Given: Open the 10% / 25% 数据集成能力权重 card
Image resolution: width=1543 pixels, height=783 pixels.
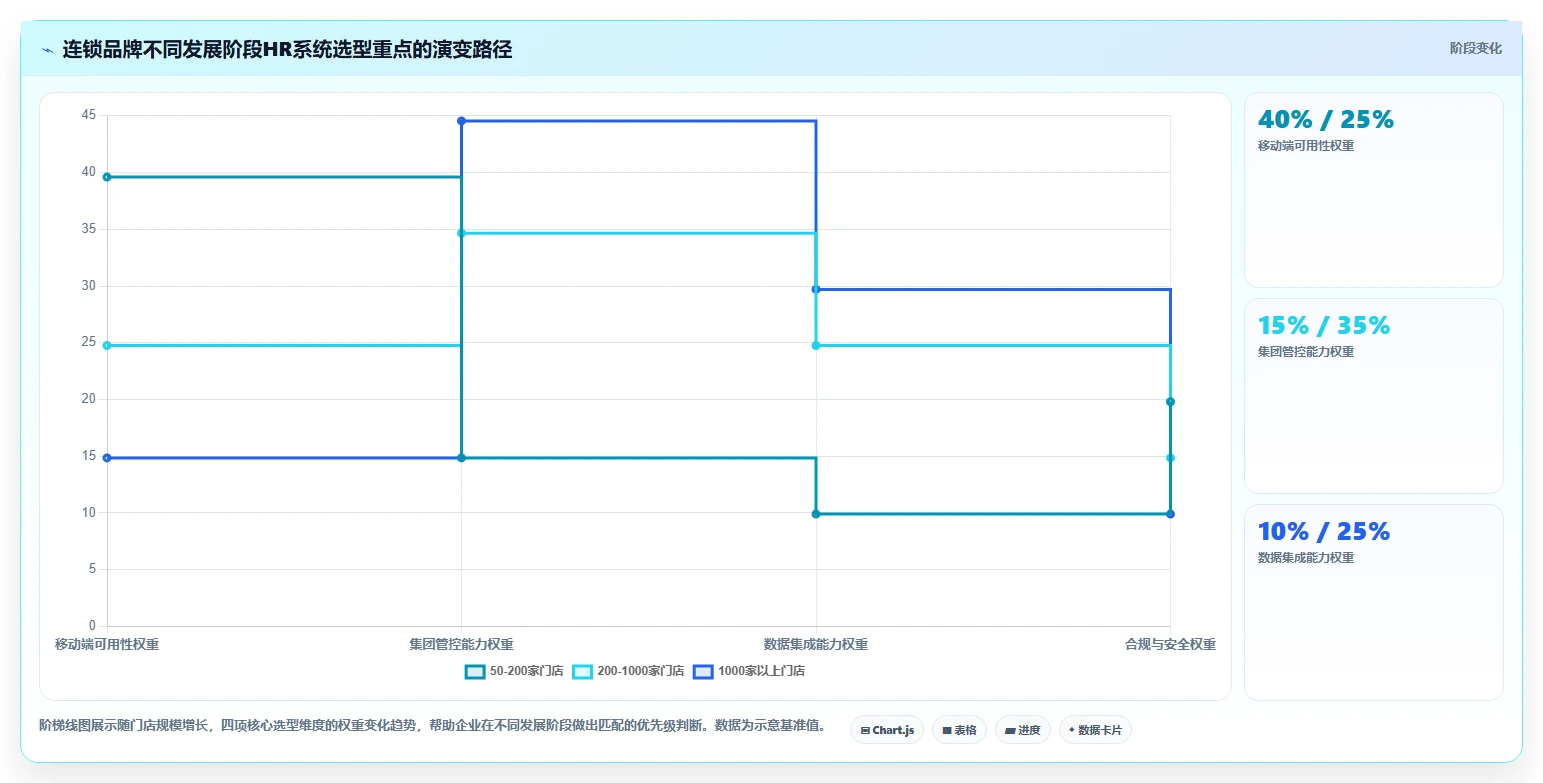Looking at the screenshot, I should pos(1374,602).
